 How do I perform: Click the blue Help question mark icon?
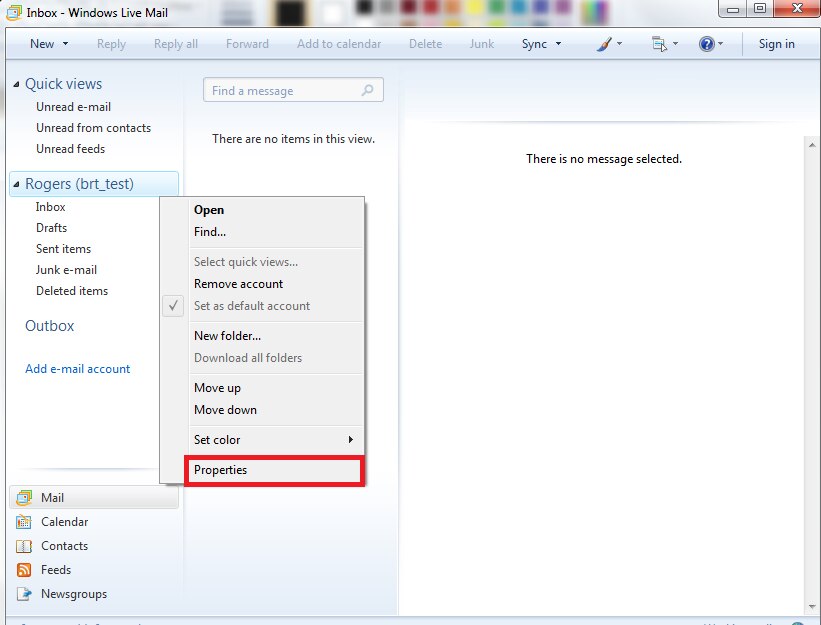tap(706, 44)
